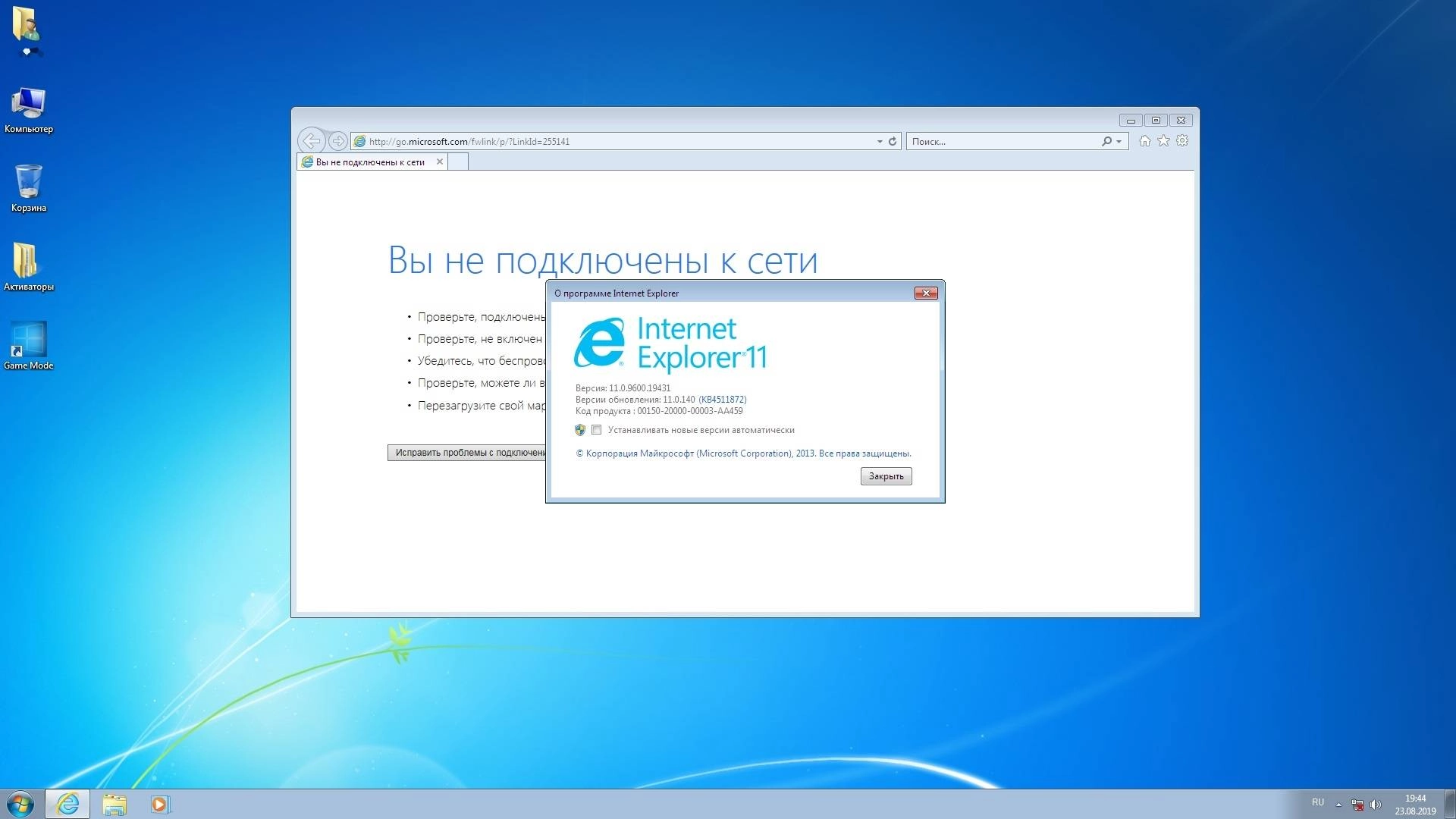Click the Поиск search input field
The height and width of the screenshot is (819, 1456).
click(x=1003, y=141)
